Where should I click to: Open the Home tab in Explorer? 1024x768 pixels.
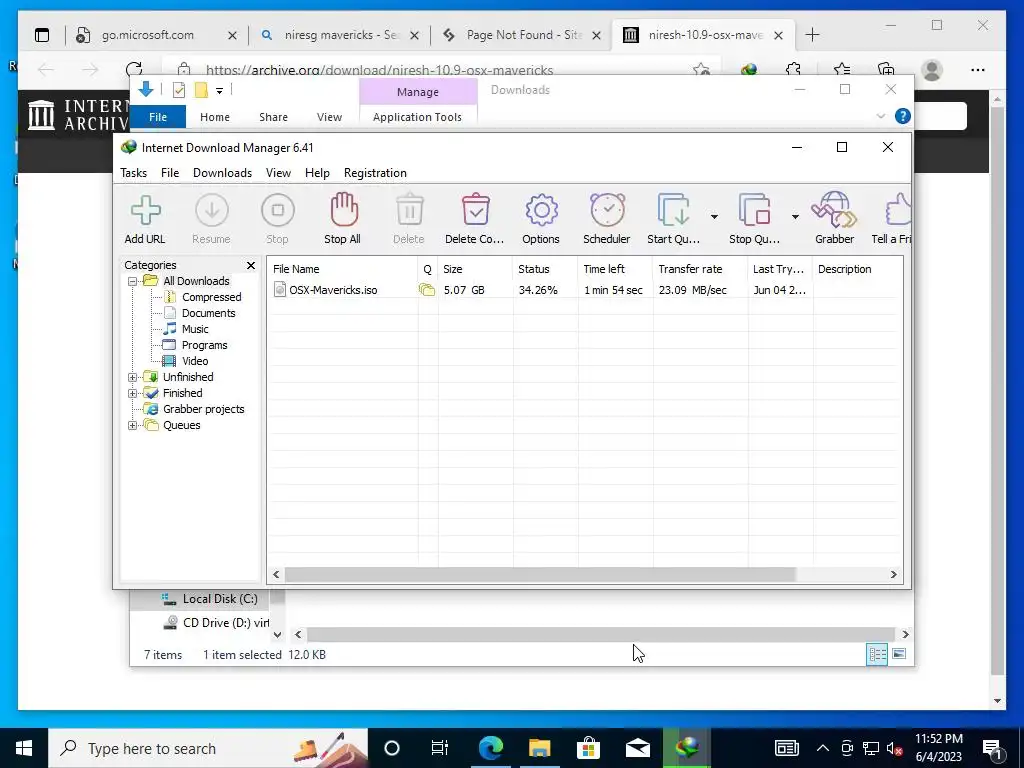[x=215, y=117]
